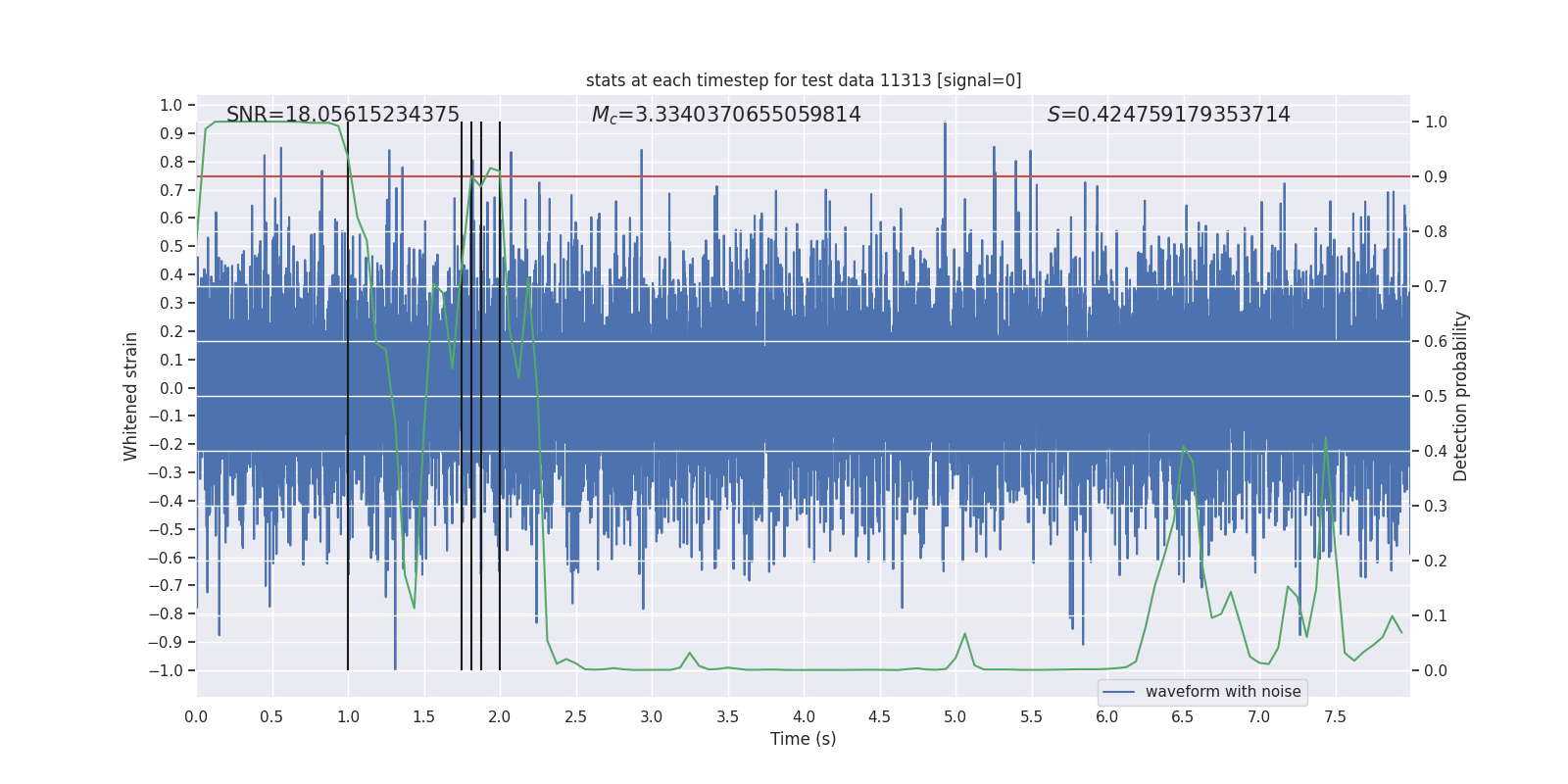Screen dimensions: 1568x784
Task: Select right-axis tick label 0.1
Action: (x=1436, y=616)
